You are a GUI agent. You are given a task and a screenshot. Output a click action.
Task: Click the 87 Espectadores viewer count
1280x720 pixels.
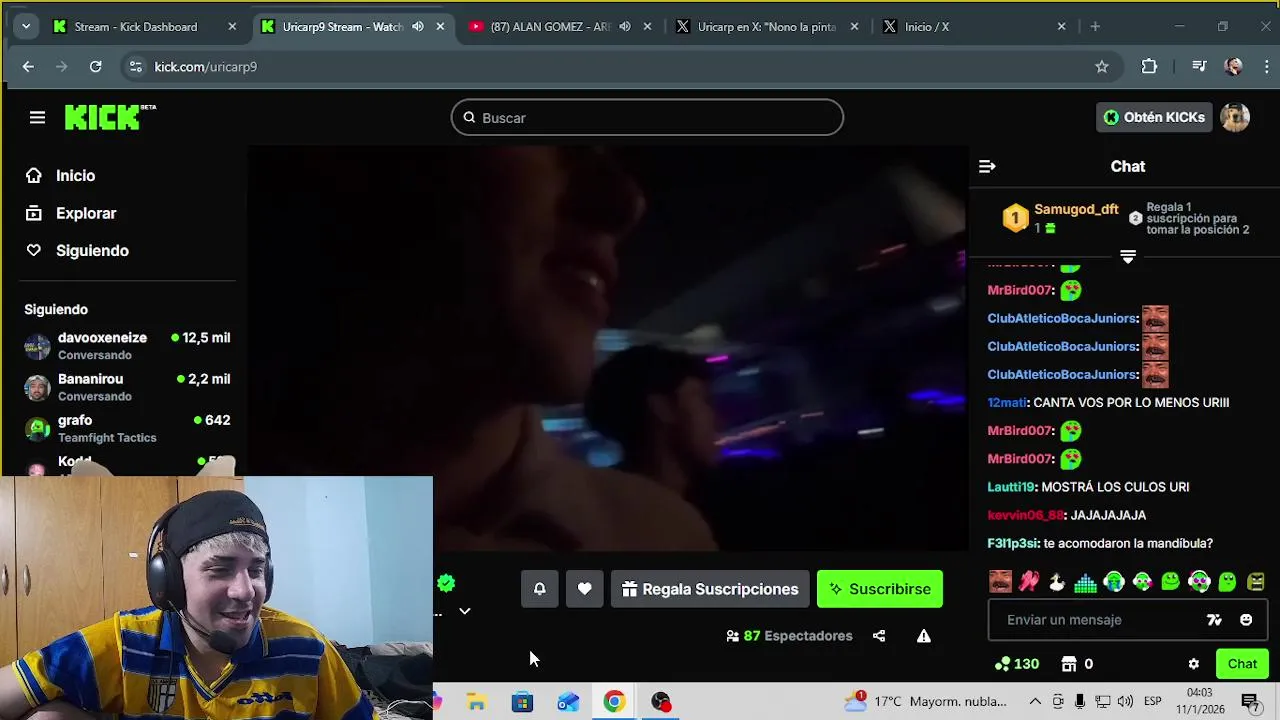(789, 636)
